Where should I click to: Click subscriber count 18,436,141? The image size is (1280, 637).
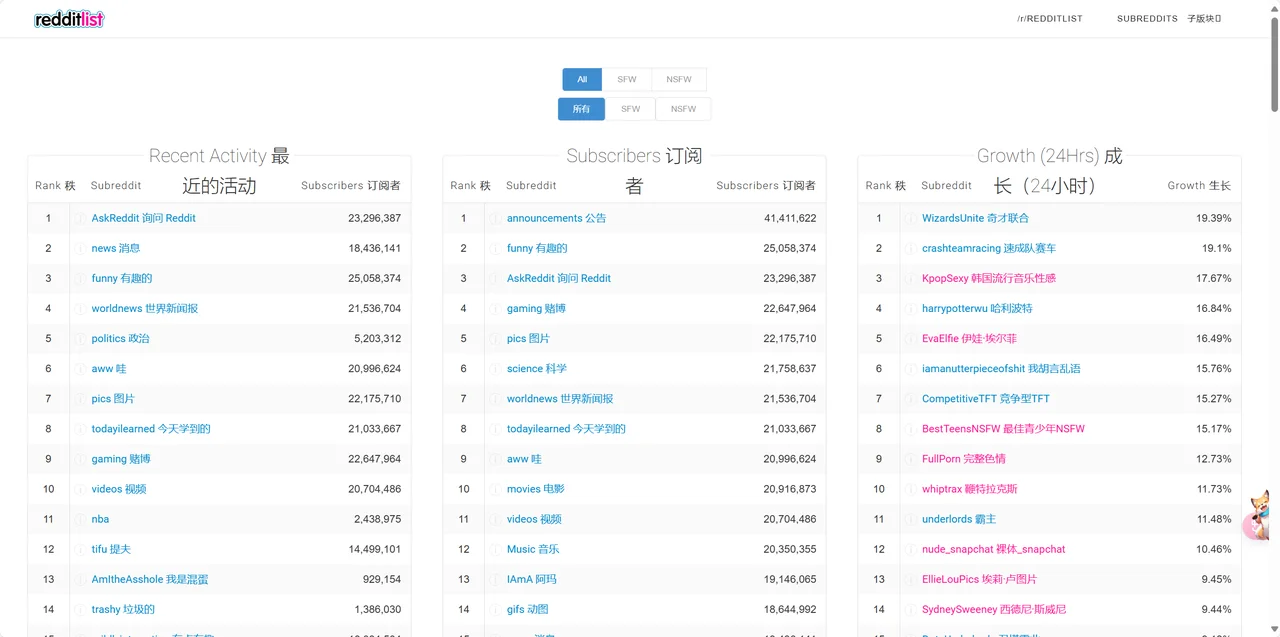(375, 248)
